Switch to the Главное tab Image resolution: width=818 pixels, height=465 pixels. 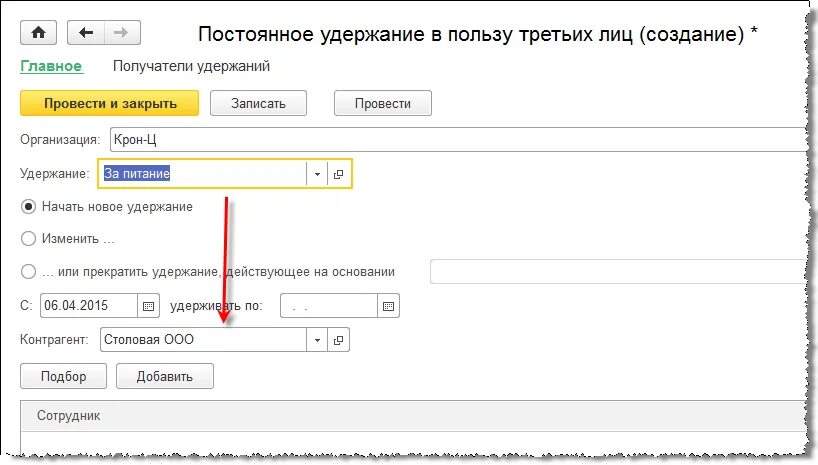51,66
